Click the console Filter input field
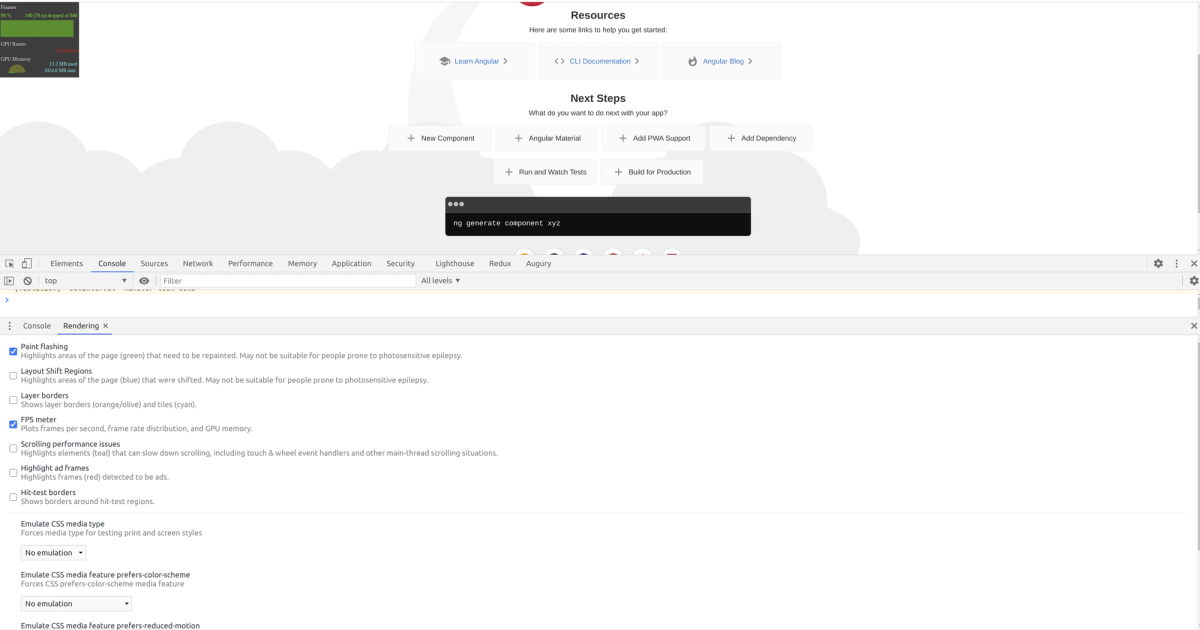1200x630 pixels. [287, 281]
